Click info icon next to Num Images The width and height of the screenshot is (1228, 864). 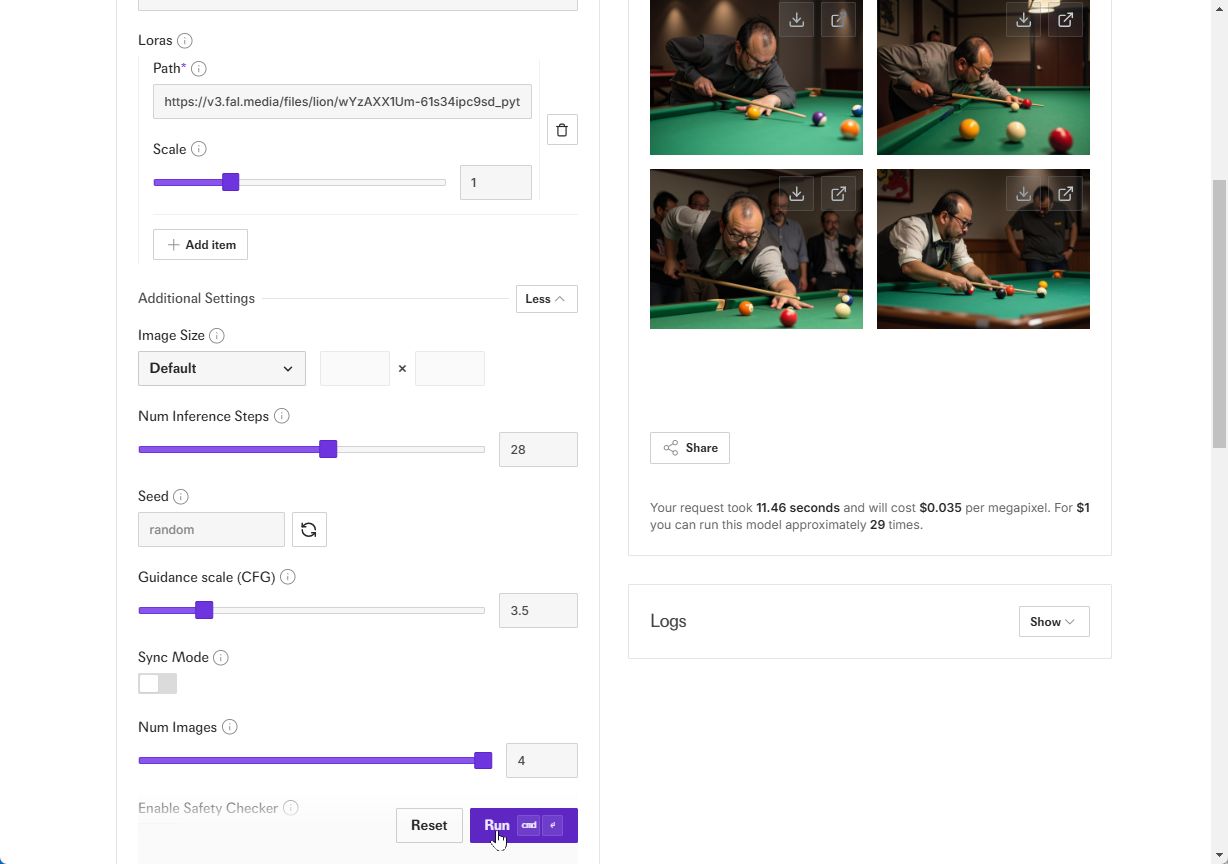229,727
